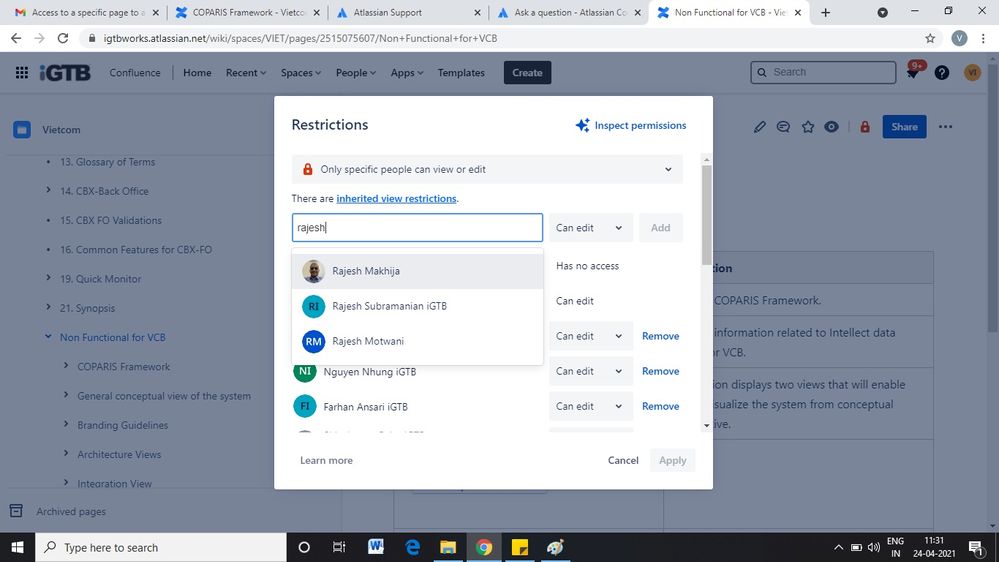
Task: Open the Apps menu dropdown
Action: tap(406, 73)
